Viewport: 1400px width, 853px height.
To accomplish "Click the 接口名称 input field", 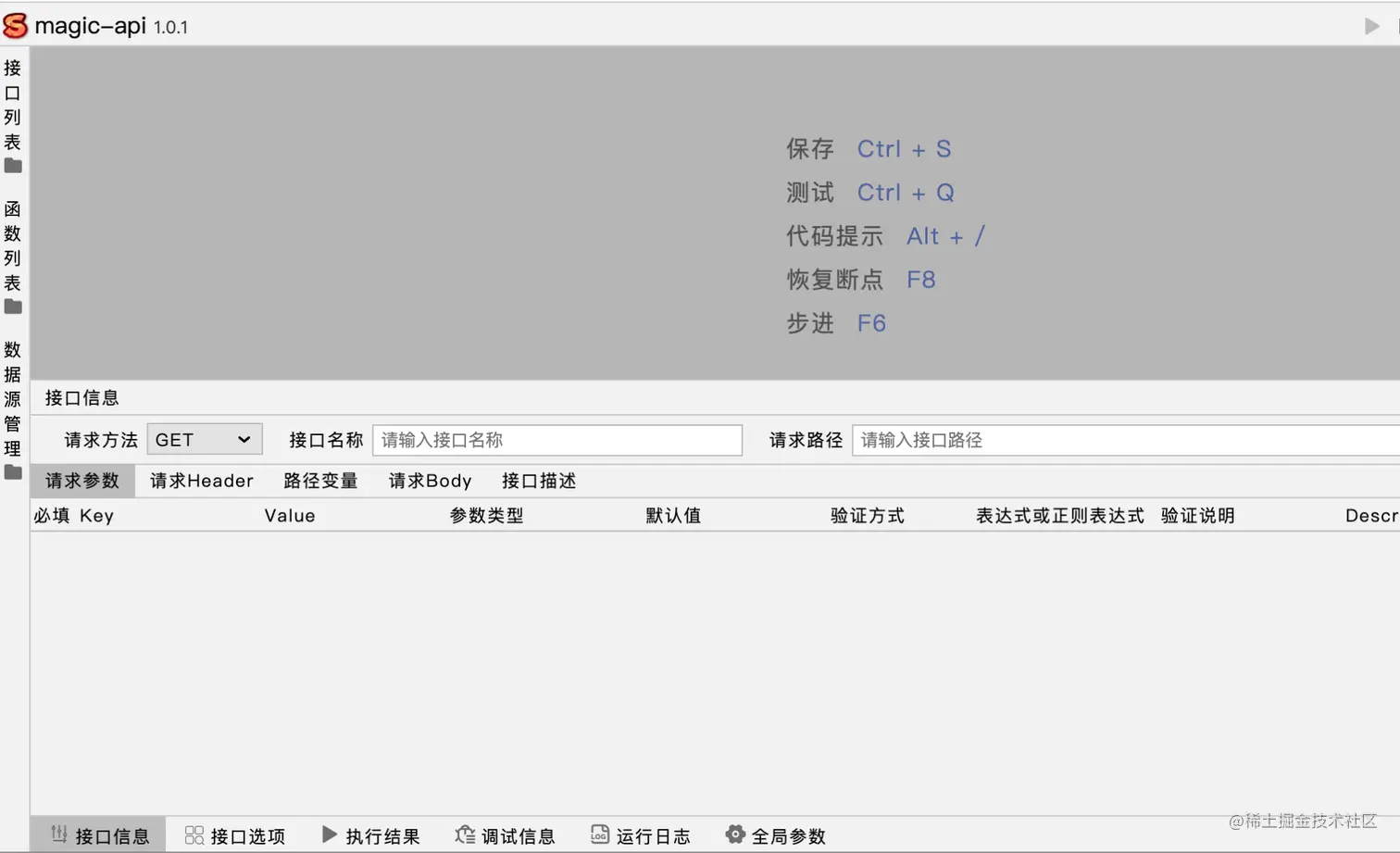I will pos(556,440).
